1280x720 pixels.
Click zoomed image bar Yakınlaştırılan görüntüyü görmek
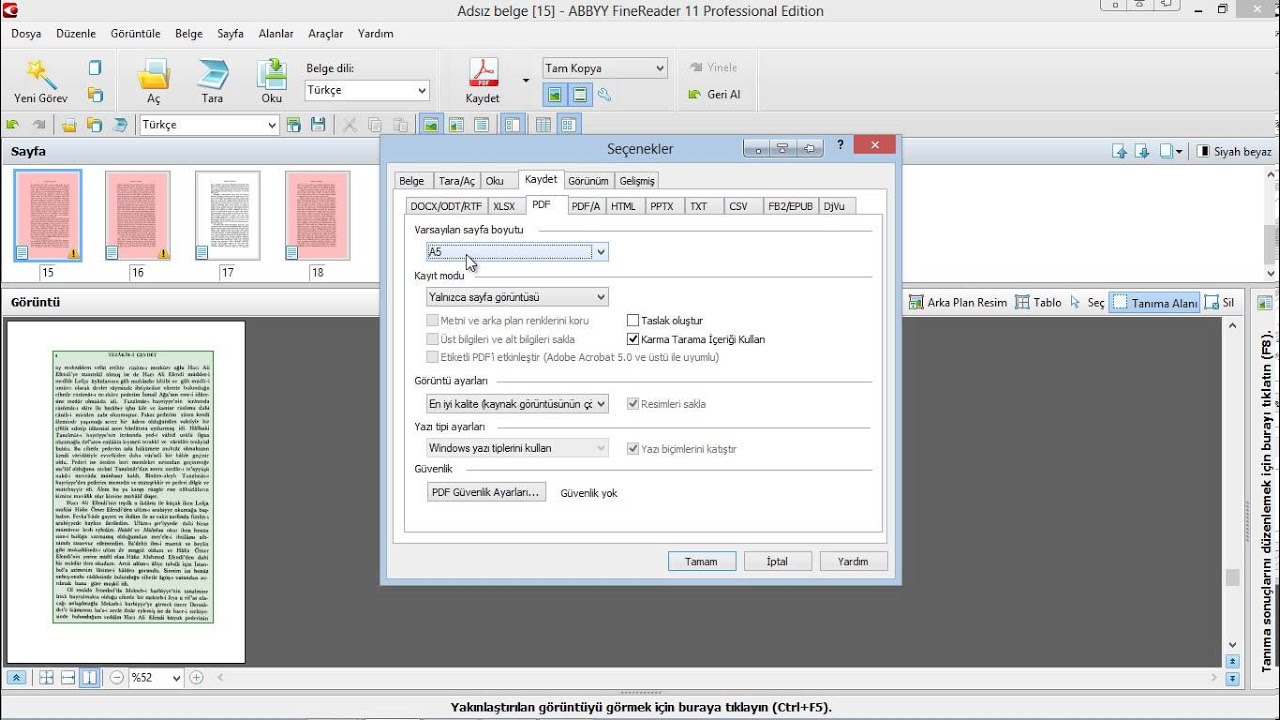(640, 707)
